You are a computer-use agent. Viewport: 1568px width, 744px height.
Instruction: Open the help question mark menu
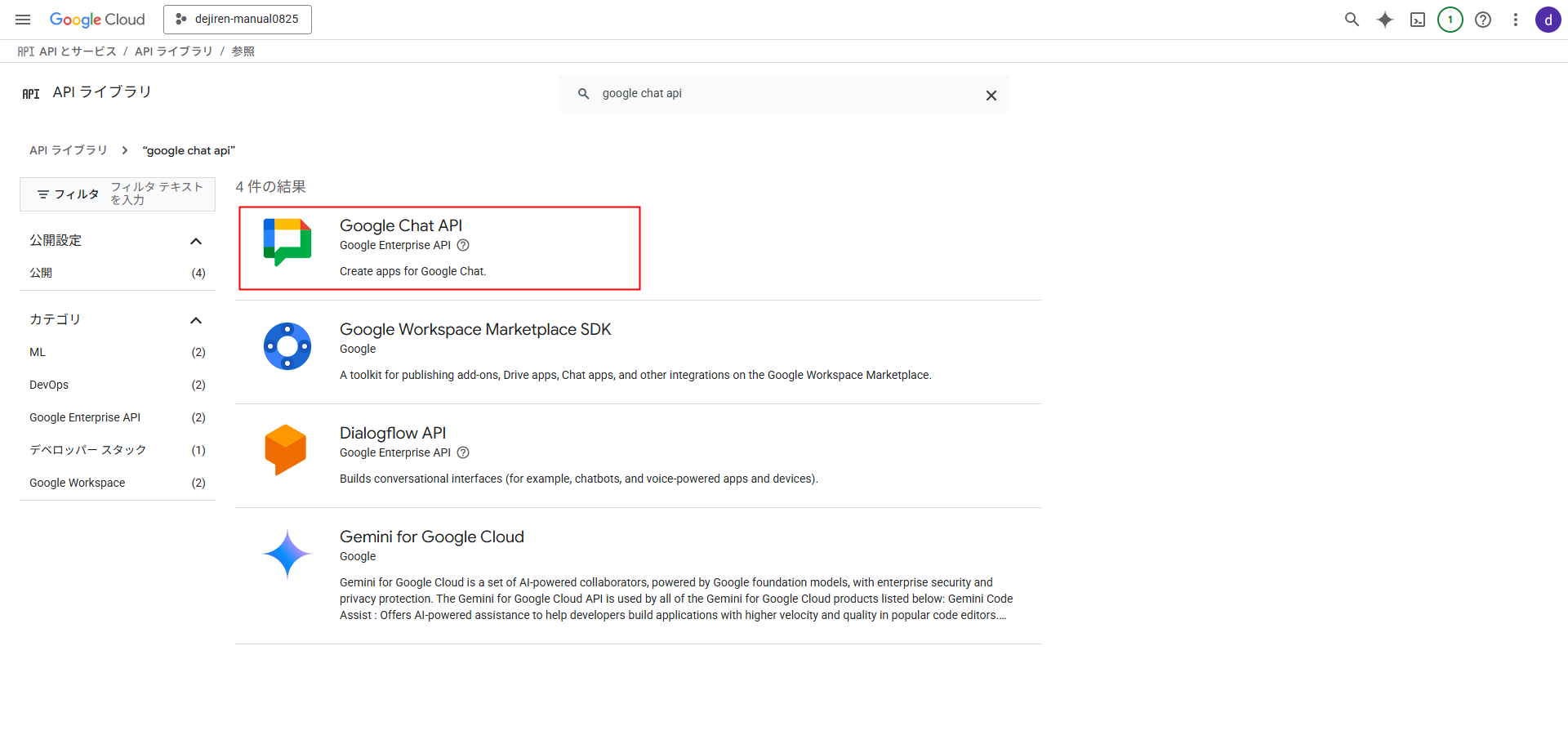coord(1483,20)
